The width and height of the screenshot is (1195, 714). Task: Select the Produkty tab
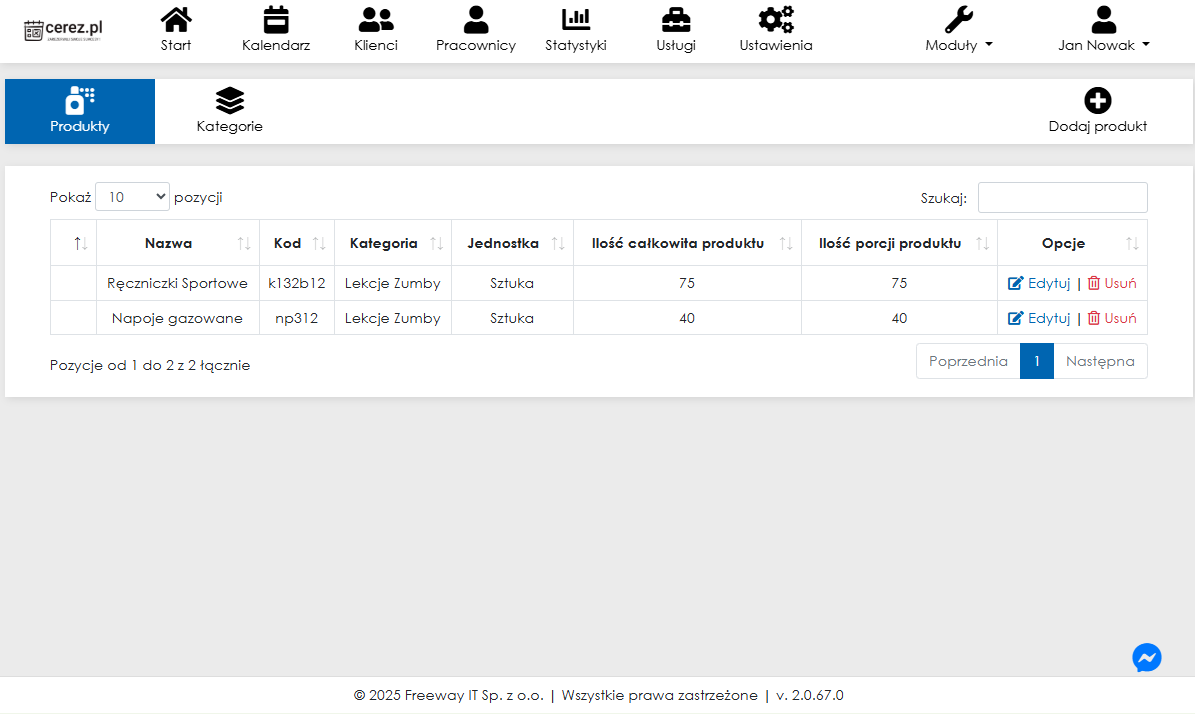[x=80, y=111]
